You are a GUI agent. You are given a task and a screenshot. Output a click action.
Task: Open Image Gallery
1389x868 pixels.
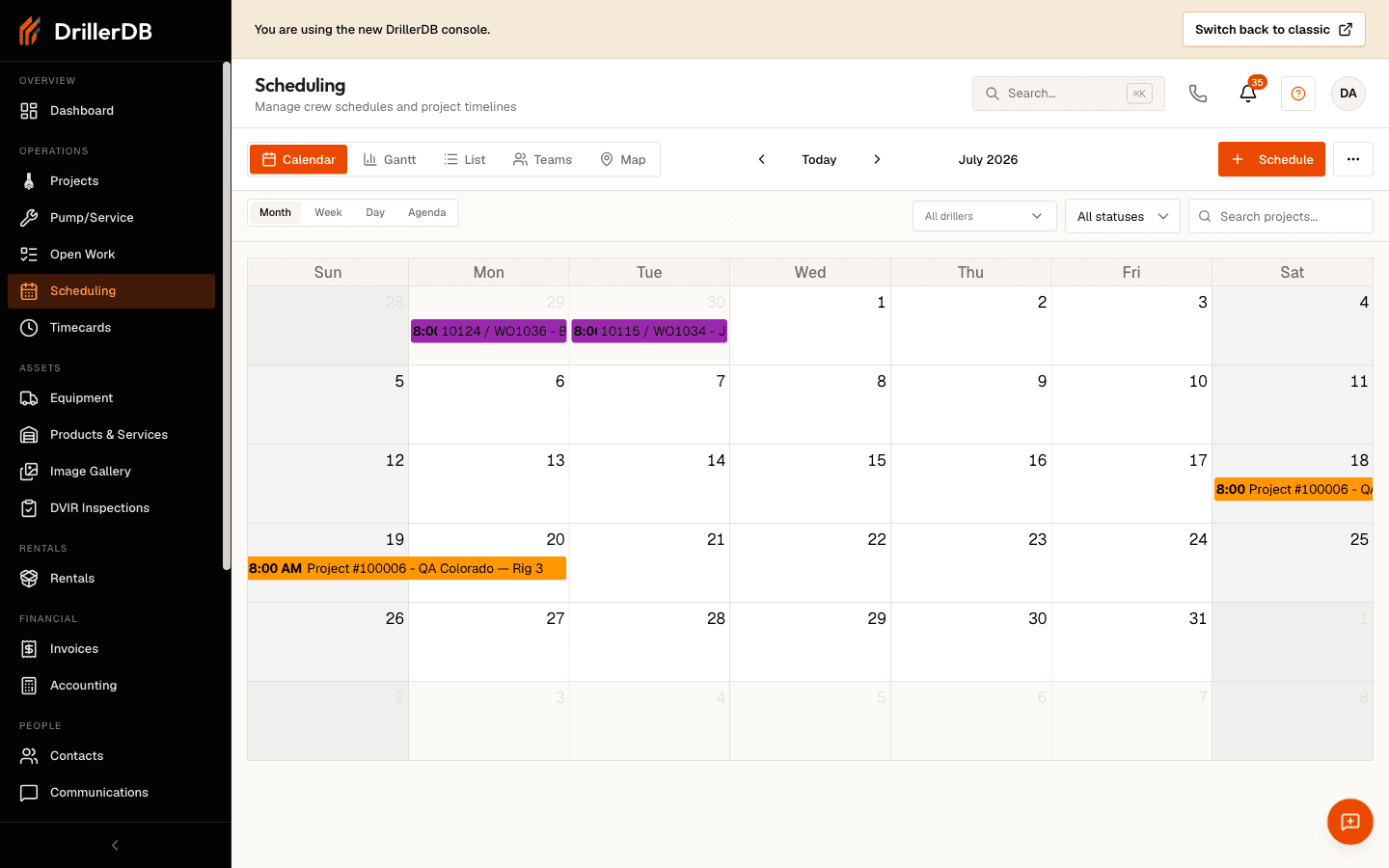111,472
